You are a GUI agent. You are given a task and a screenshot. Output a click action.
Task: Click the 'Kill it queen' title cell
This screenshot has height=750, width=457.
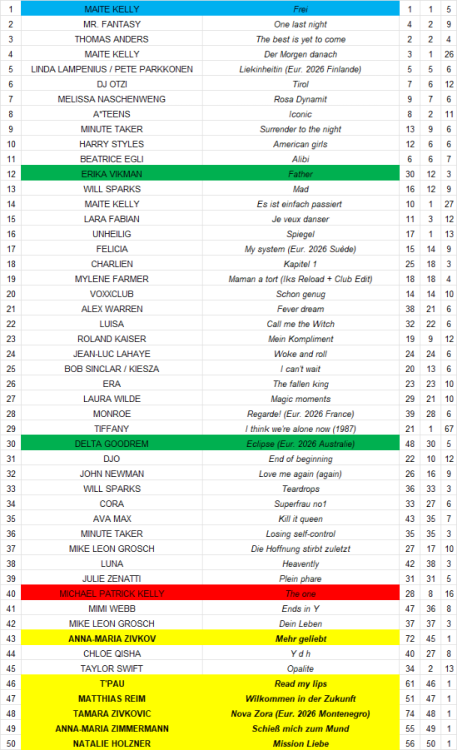[301, 518]
